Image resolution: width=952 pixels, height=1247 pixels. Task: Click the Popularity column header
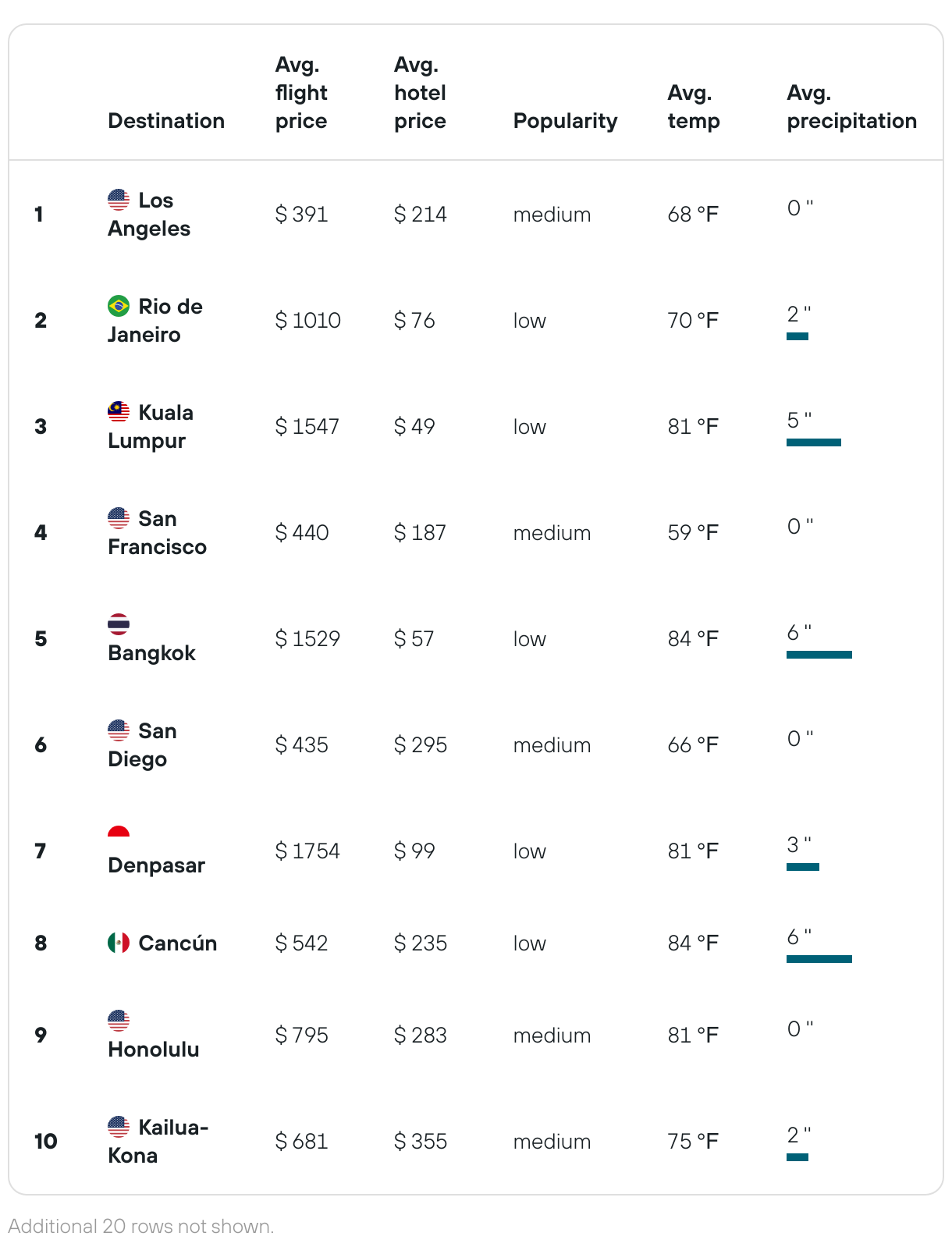(565, 121)
